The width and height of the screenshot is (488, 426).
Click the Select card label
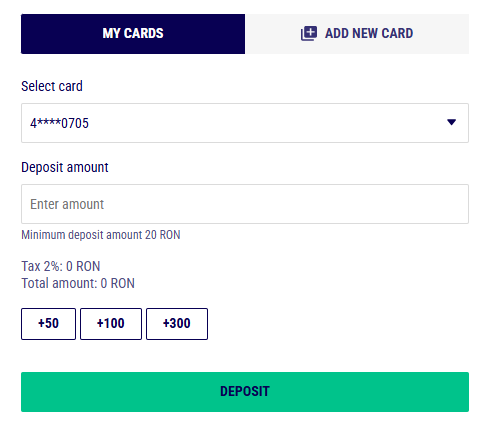pos(52,86)
